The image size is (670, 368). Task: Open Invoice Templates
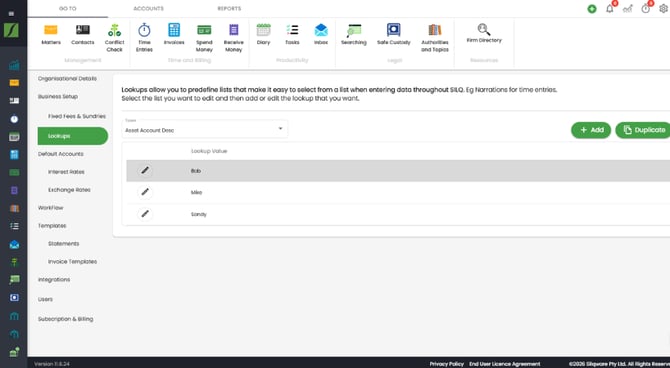pos(72,262)
